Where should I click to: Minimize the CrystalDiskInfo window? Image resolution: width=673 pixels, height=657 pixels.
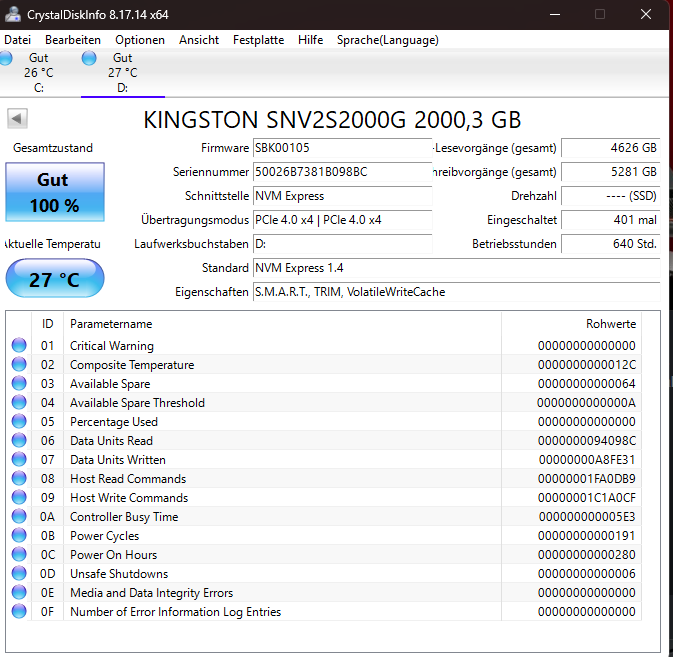pos(555,14)
